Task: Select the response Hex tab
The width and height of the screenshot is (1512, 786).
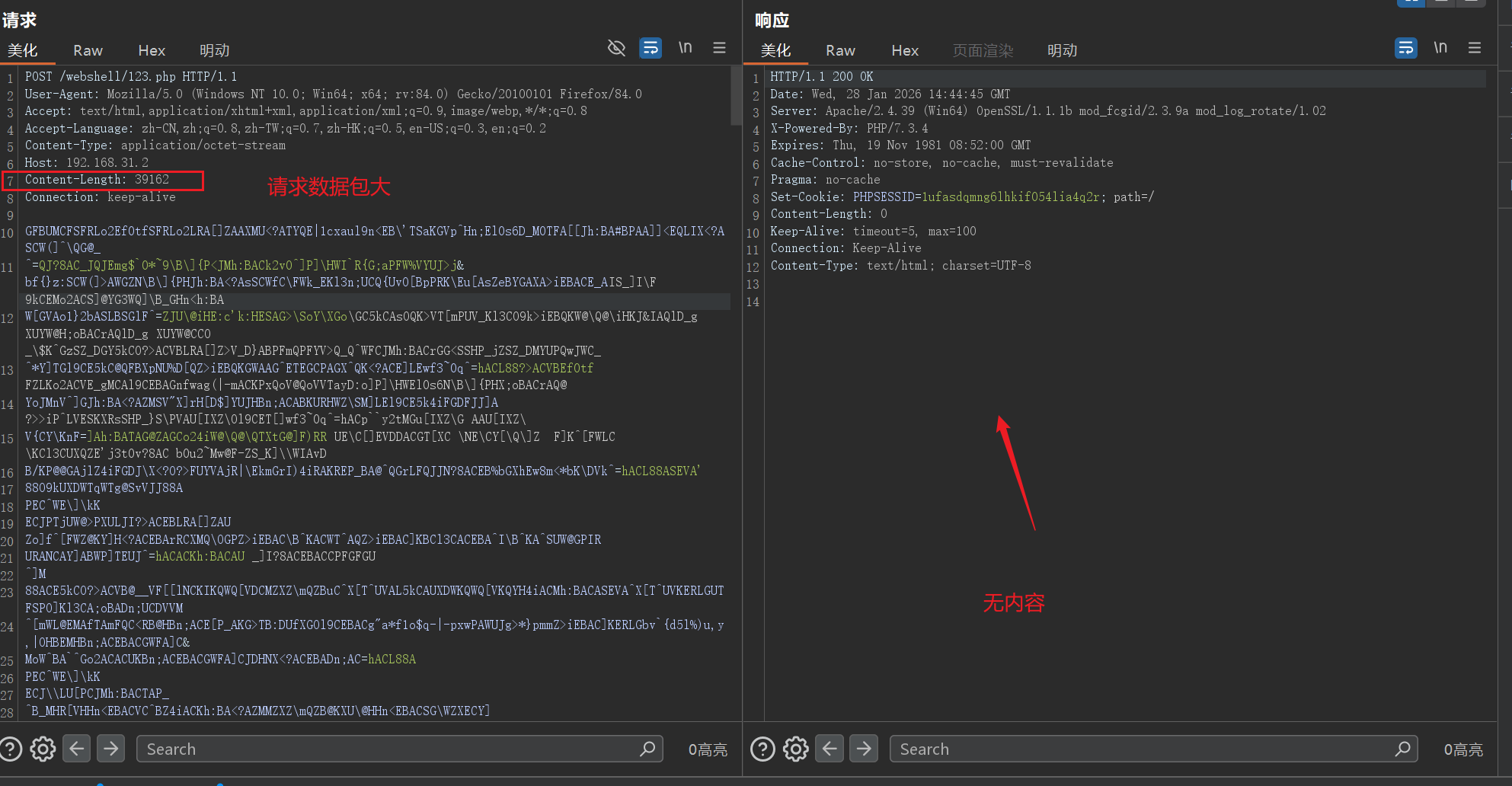Action: click(x=905, y=50)
